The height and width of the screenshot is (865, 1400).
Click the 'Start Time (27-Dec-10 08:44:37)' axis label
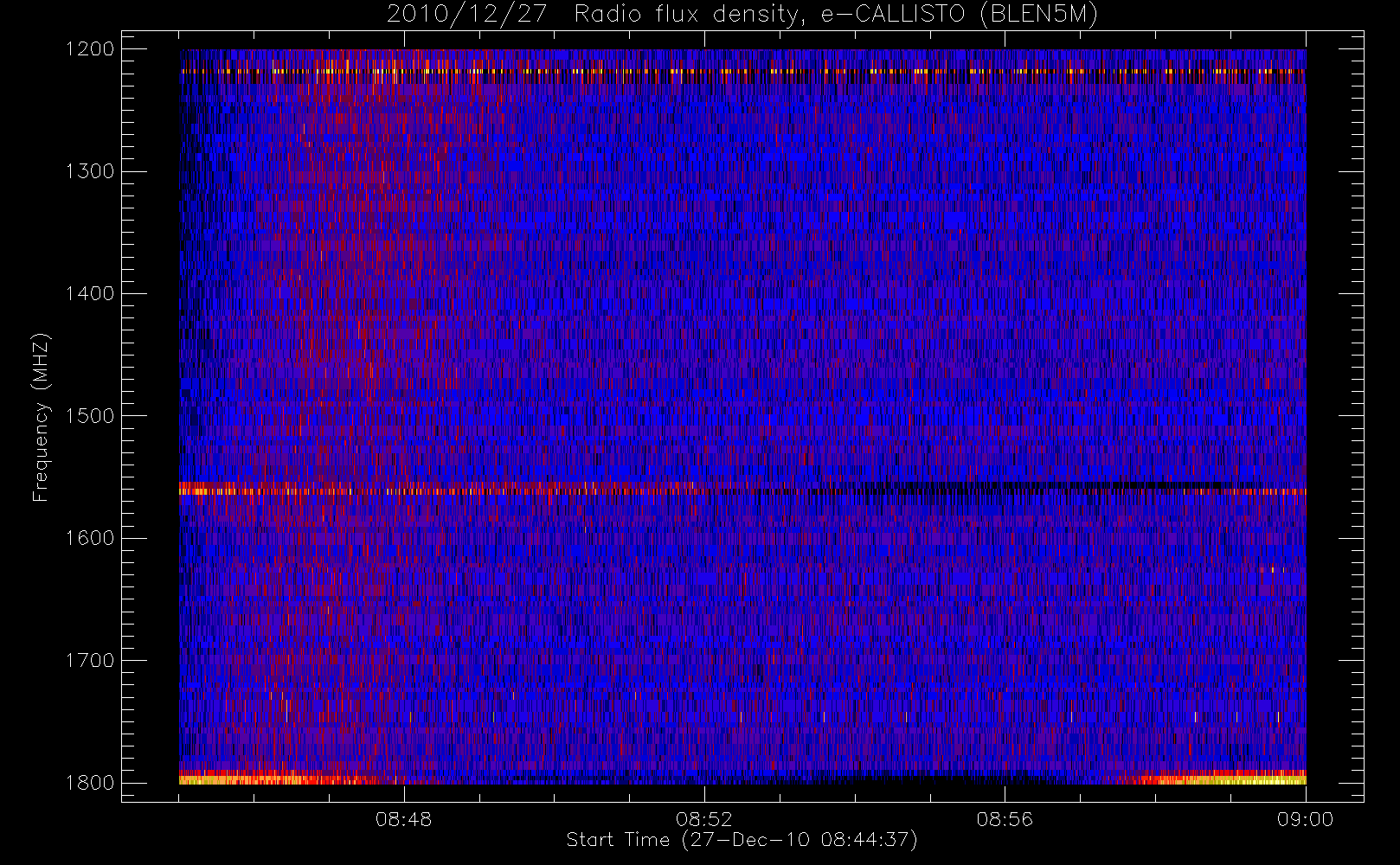coord(742,840)
